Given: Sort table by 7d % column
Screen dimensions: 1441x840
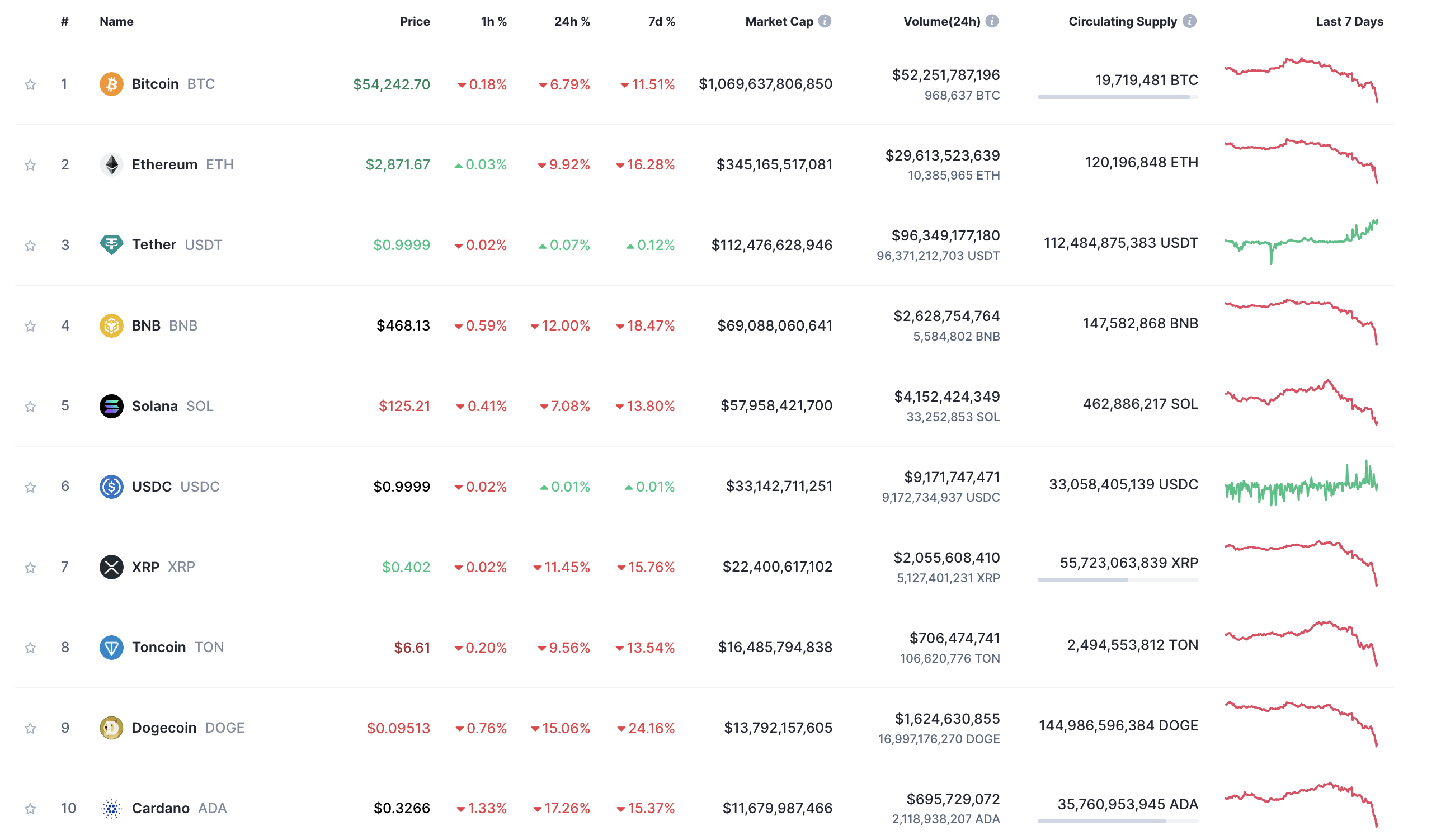Looking at the screenshot, I should (x=661, y=22).
